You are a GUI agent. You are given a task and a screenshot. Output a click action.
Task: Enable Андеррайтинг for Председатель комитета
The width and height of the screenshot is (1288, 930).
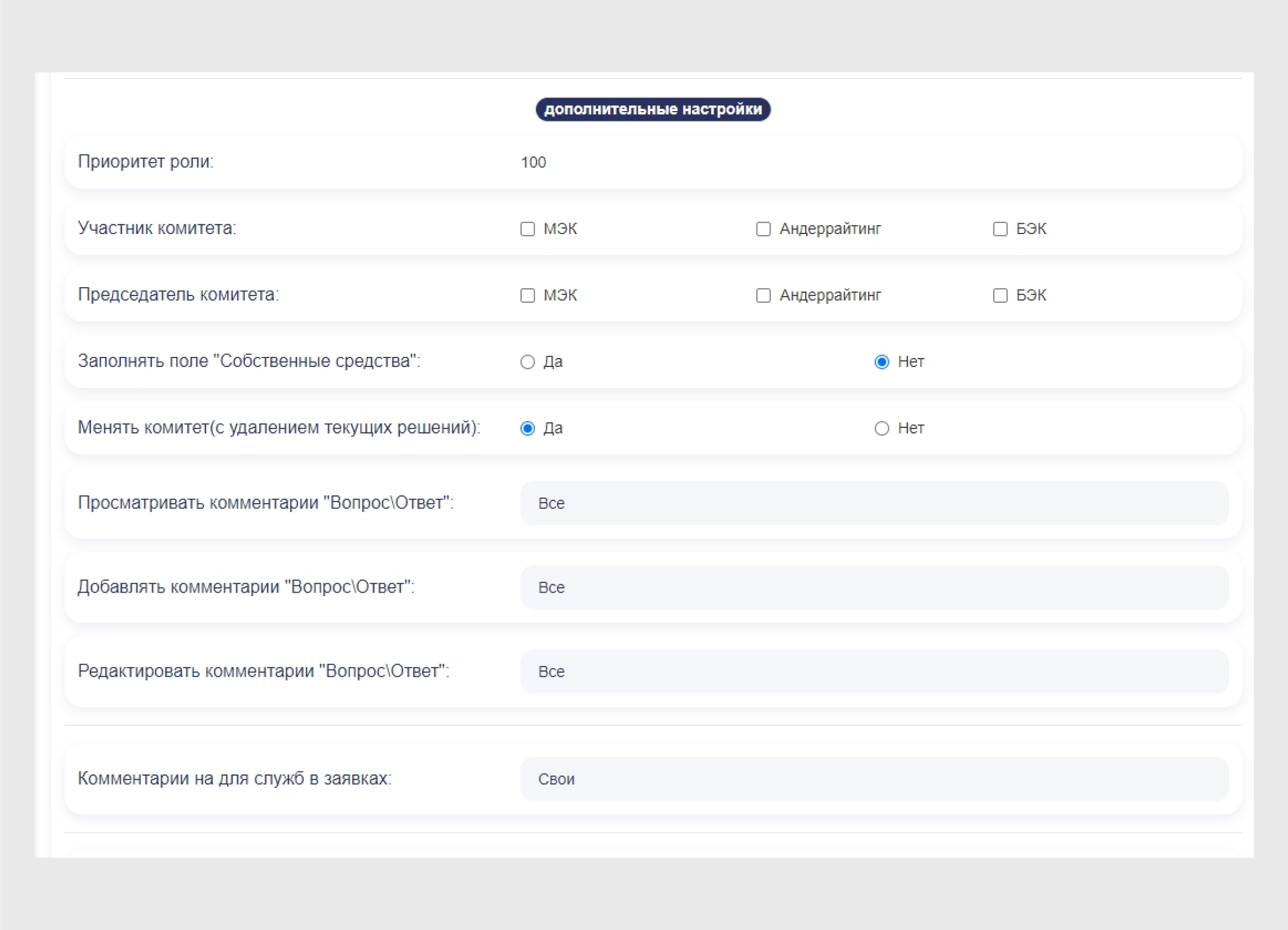tap(763, 296)
